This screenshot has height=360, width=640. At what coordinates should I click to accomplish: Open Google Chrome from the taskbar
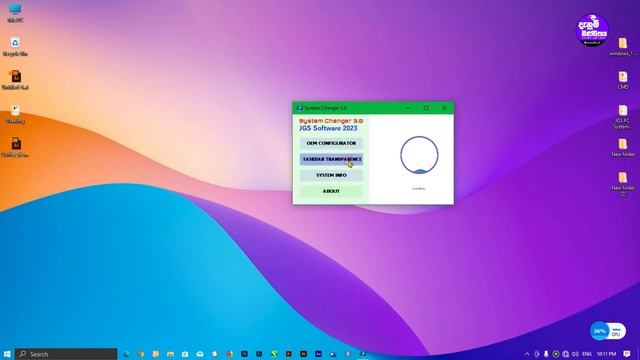pyautogui.click(x=141, y=354)
